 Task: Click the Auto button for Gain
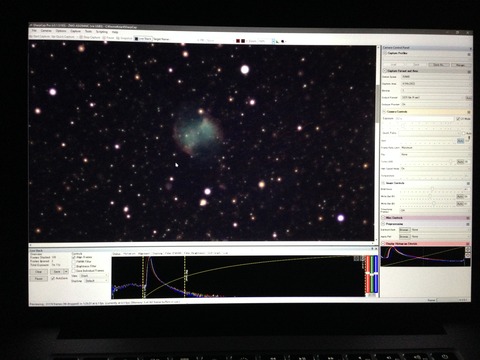(x=460, y=141)
